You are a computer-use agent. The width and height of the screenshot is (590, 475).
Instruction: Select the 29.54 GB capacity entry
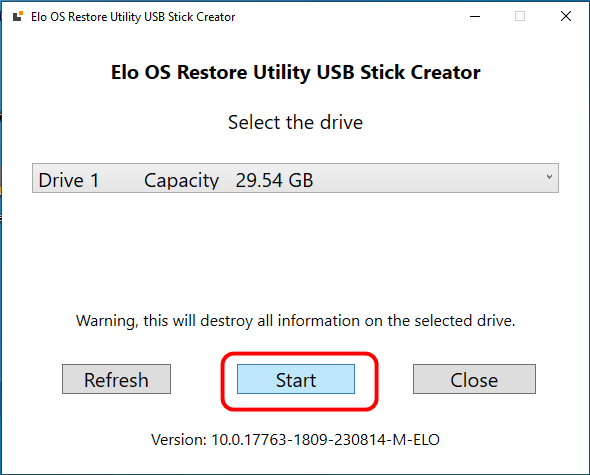click(x=274, y=180)
